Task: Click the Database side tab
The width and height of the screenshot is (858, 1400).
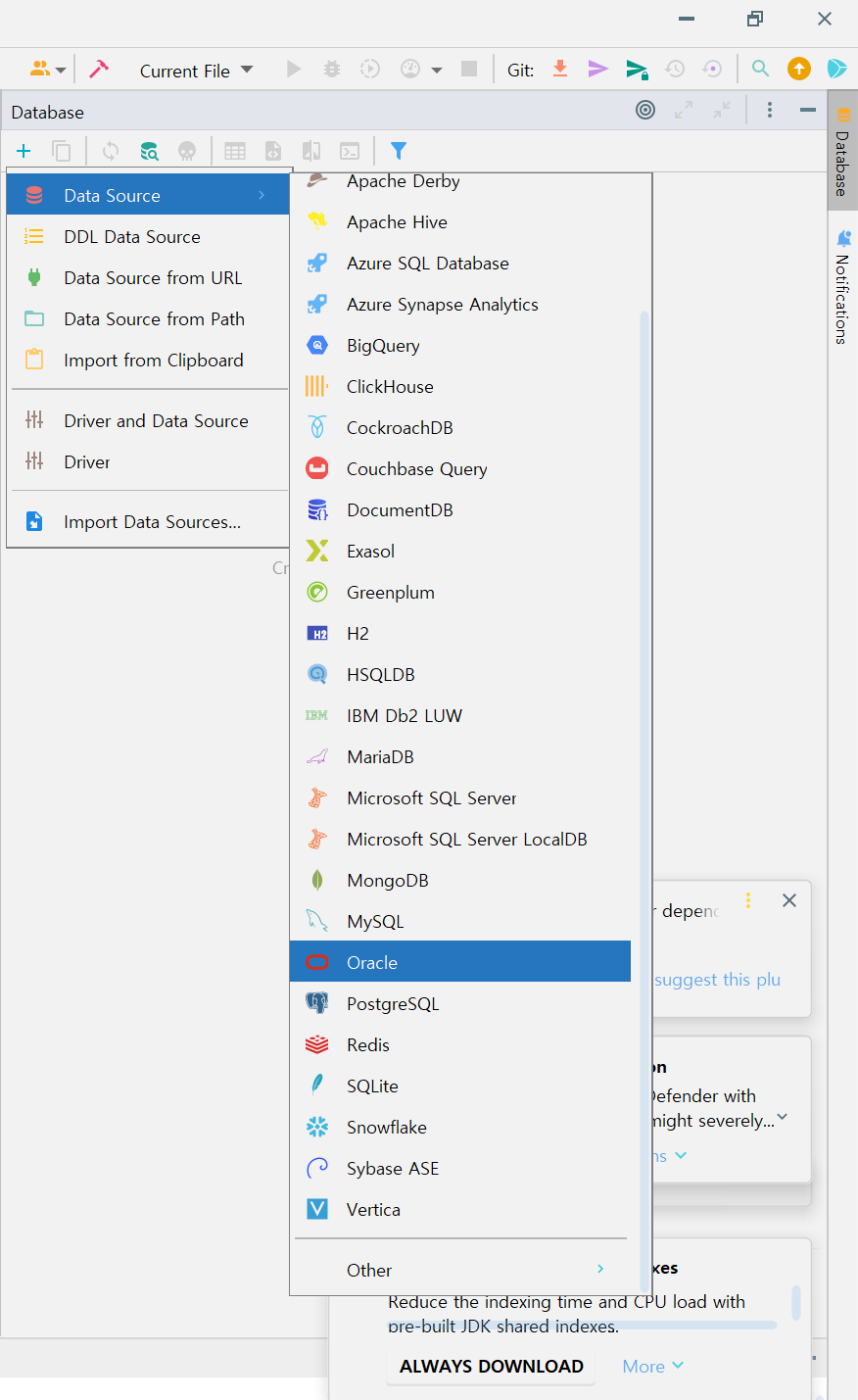Action: click(x=842, y=150)
